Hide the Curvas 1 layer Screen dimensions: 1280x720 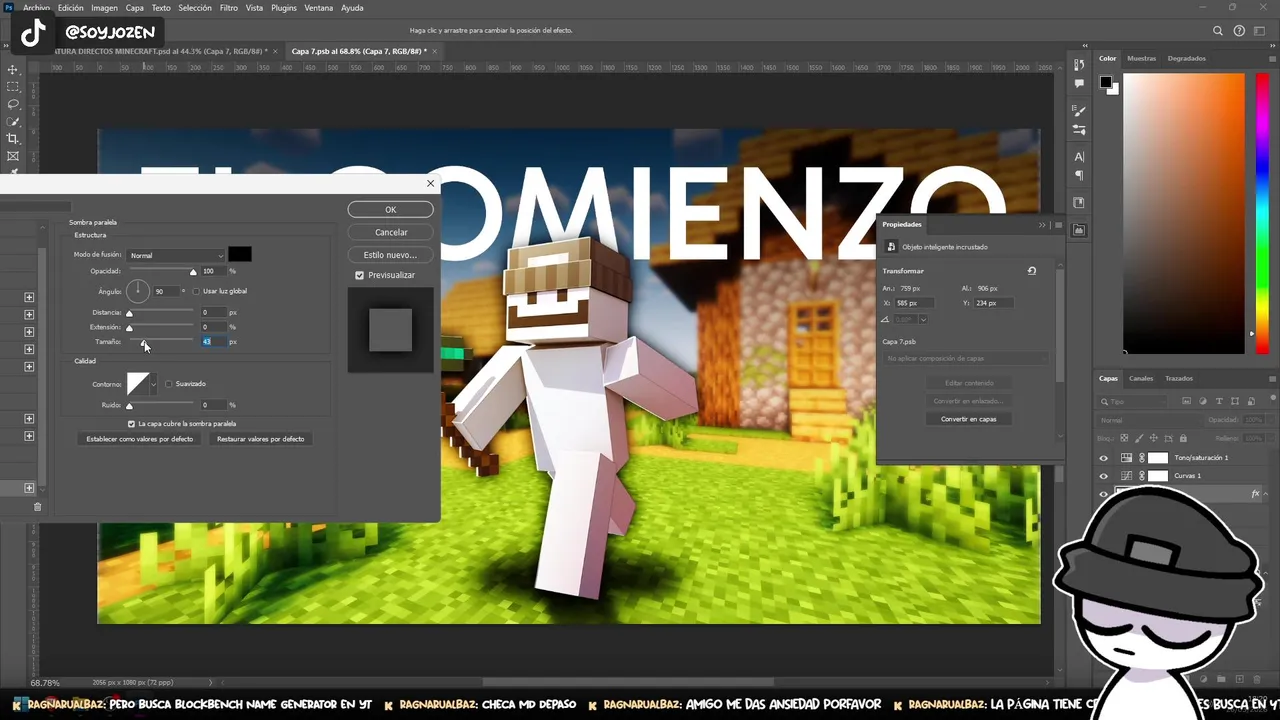click(1104, 476)
